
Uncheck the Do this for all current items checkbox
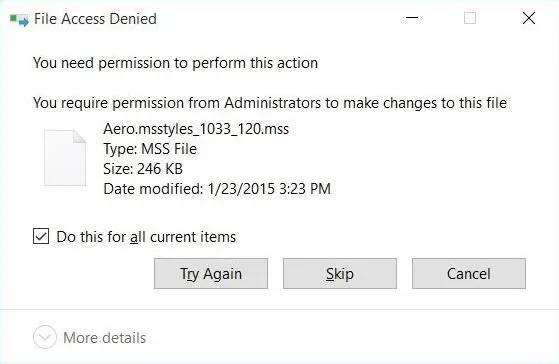pyautogui.click(x=41, y=236)
